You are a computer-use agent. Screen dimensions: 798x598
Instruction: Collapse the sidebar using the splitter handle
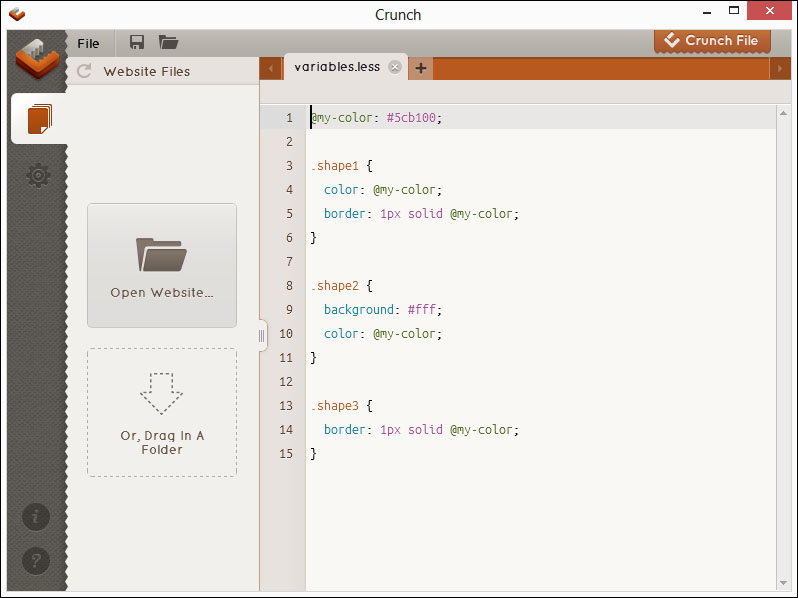[262, 336]
